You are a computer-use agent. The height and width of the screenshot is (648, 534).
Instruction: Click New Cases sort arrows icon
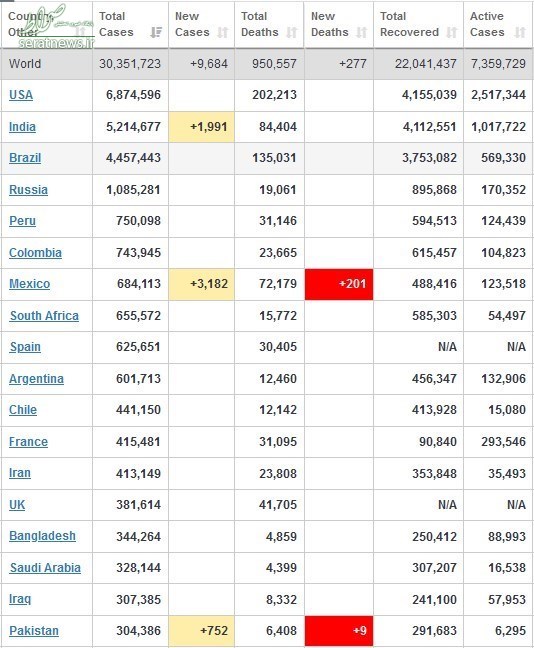[x=223, y=32]
